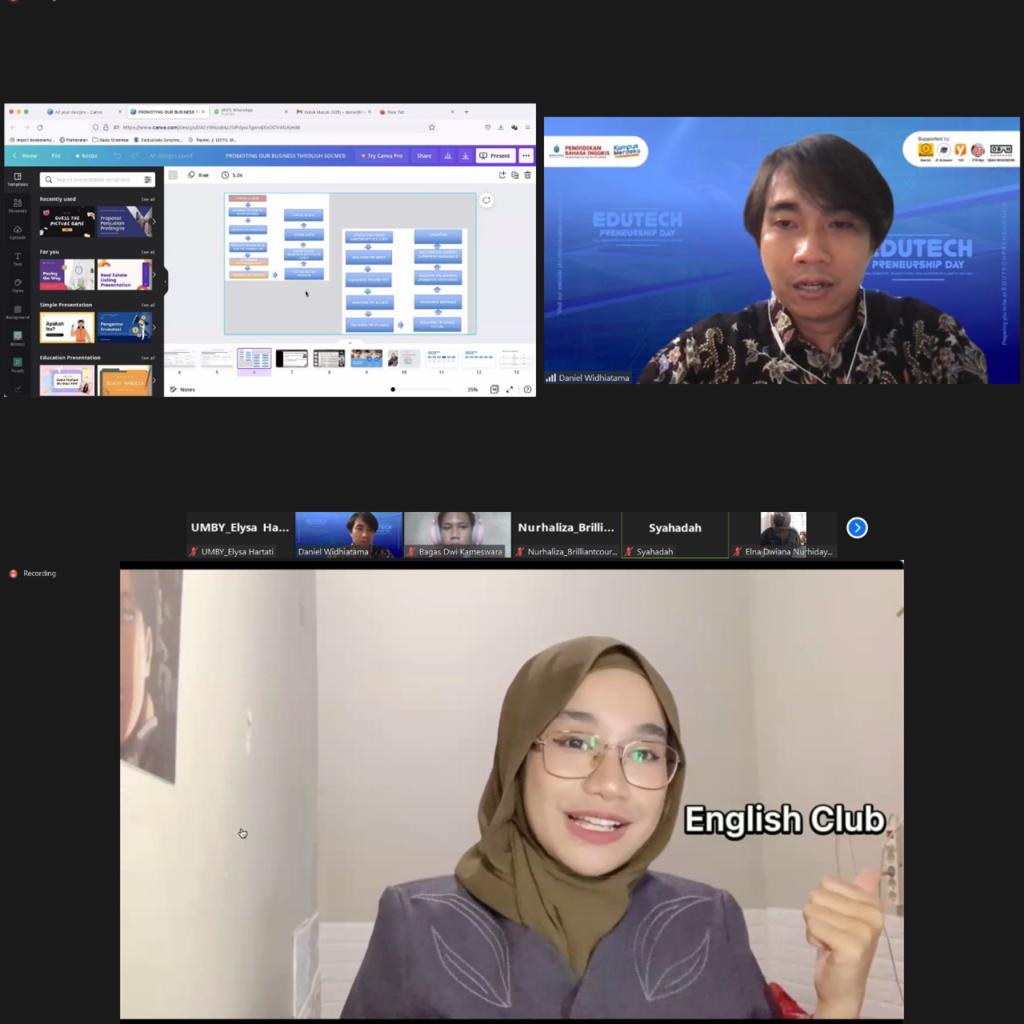Screen dimensions: 1024x1024
Task: Add a new page with the add-page icon
Action: [x=502, y=175]
